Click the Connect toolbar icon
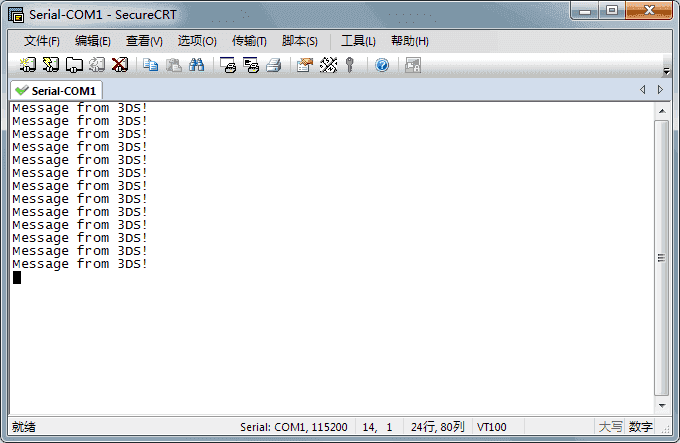Image resolution: width=680 pixels, height=443 pixels. [x=28, y=65]
